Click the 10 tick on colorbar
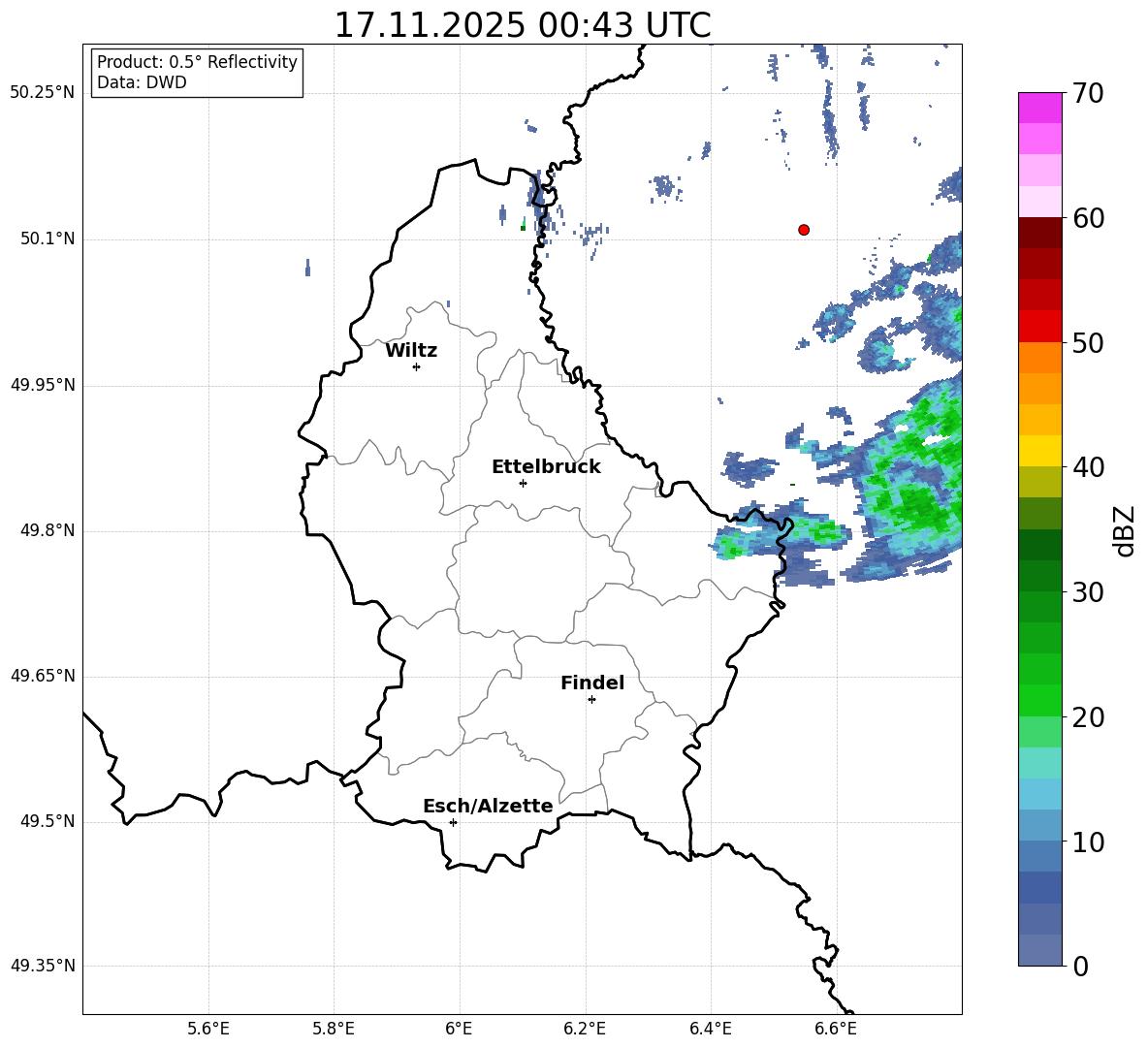 [x=1088, y=842]
